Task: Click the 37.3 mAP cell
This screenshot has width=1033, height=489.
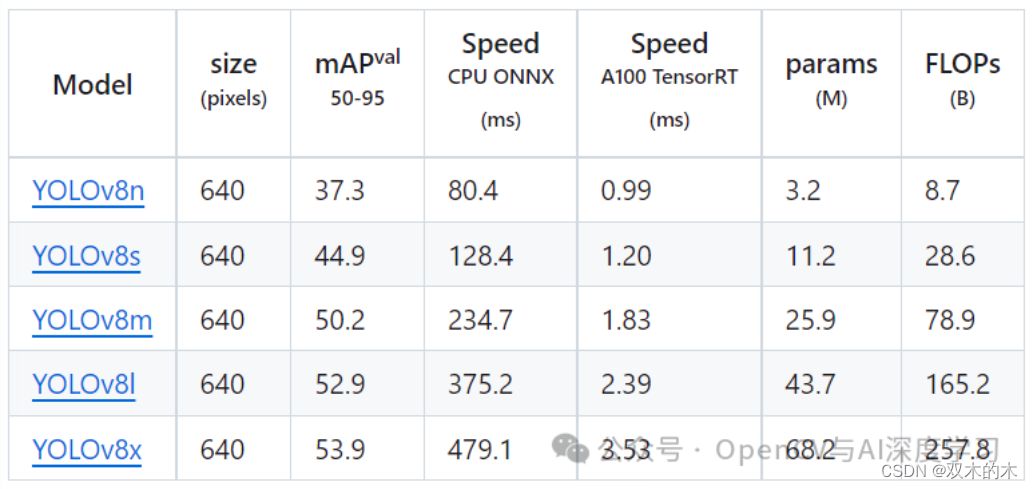Action: [x=339, y=190]
